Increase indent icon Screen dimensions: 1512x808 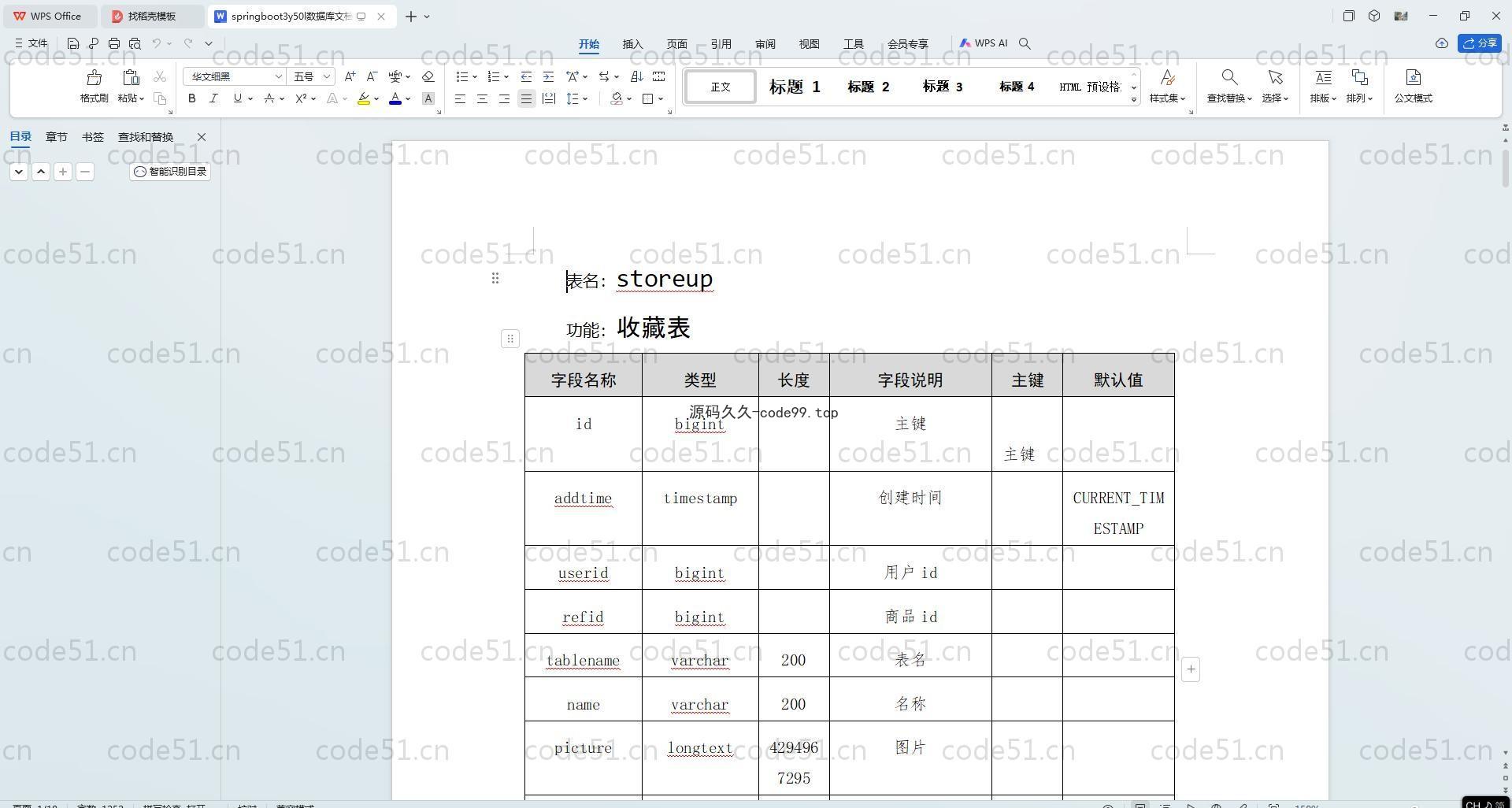click(548, 76)
